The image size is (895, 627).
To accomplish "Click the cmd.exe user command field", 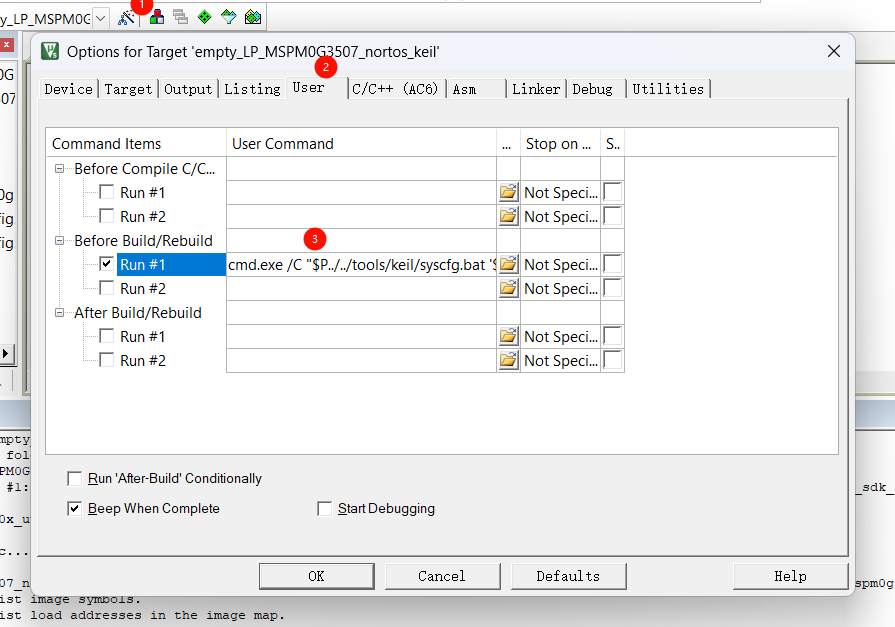I will 361,265.
